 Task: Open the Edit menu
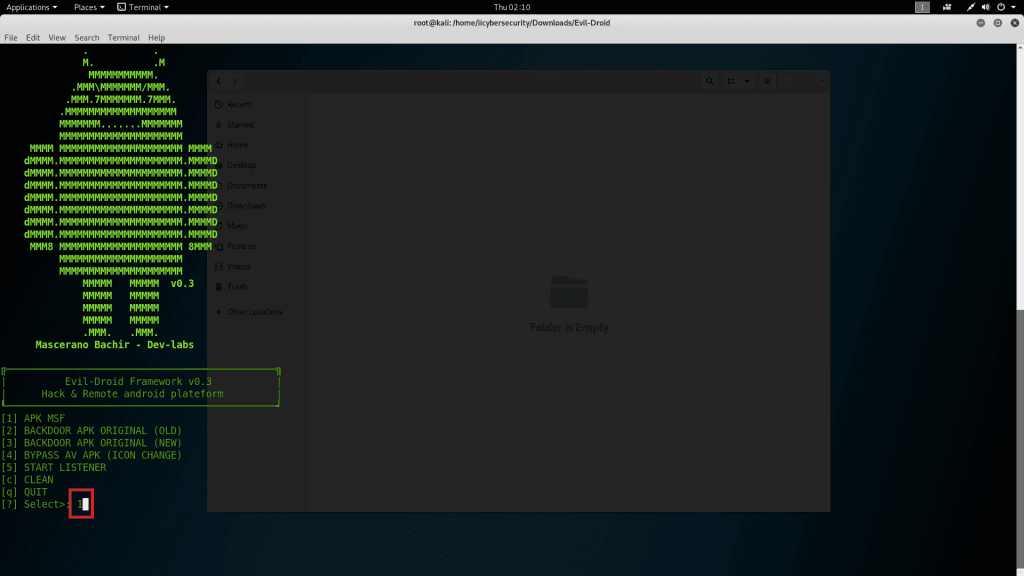(x=33, y=38)
